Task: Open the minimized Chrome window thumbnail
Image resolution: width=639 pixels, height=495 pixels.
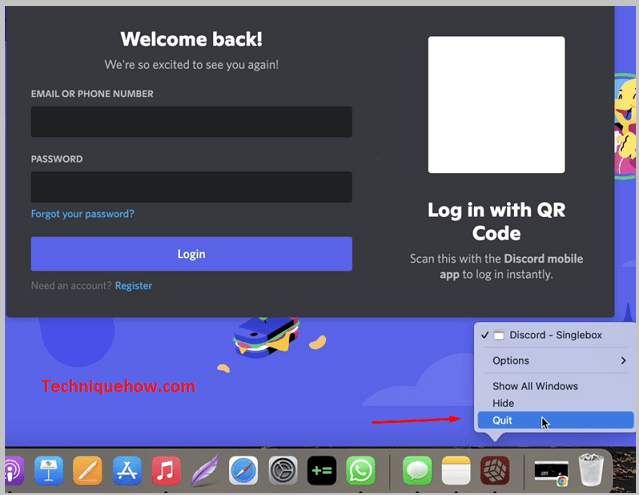Action: pyautogui.click(x=551, y=473)
